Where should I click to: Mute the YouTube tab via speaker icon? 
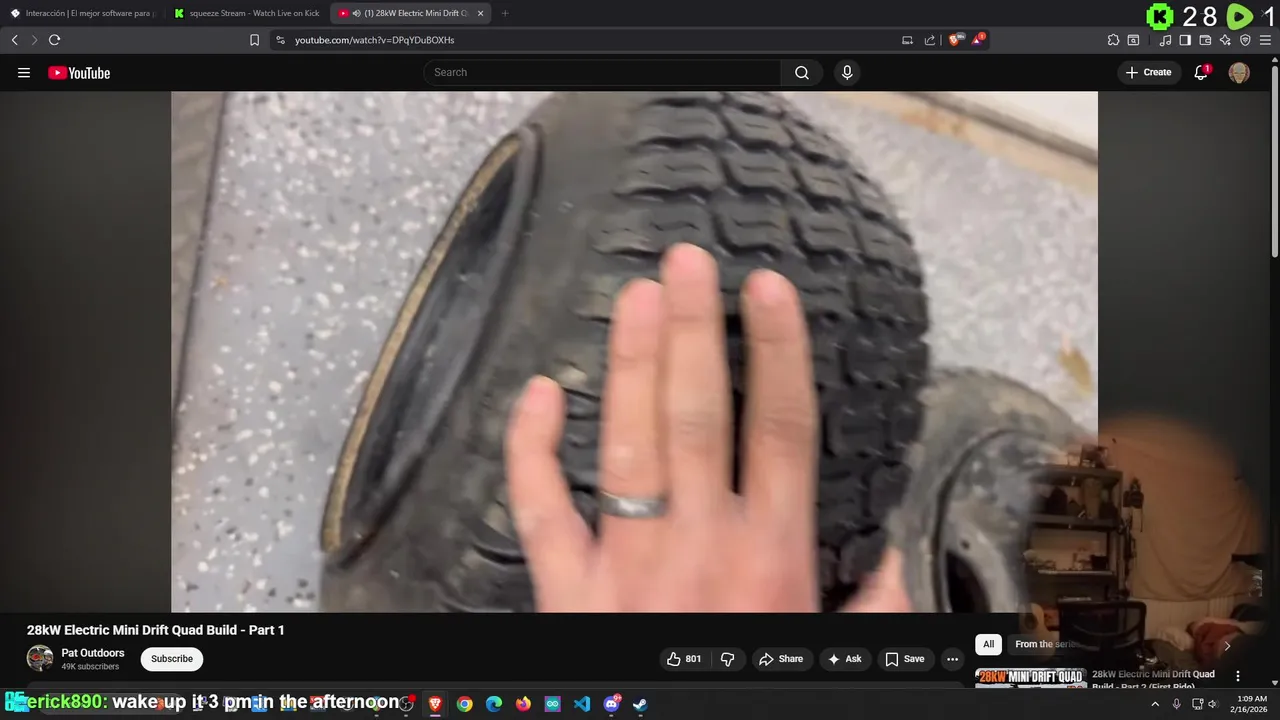(x=357, y=13)
